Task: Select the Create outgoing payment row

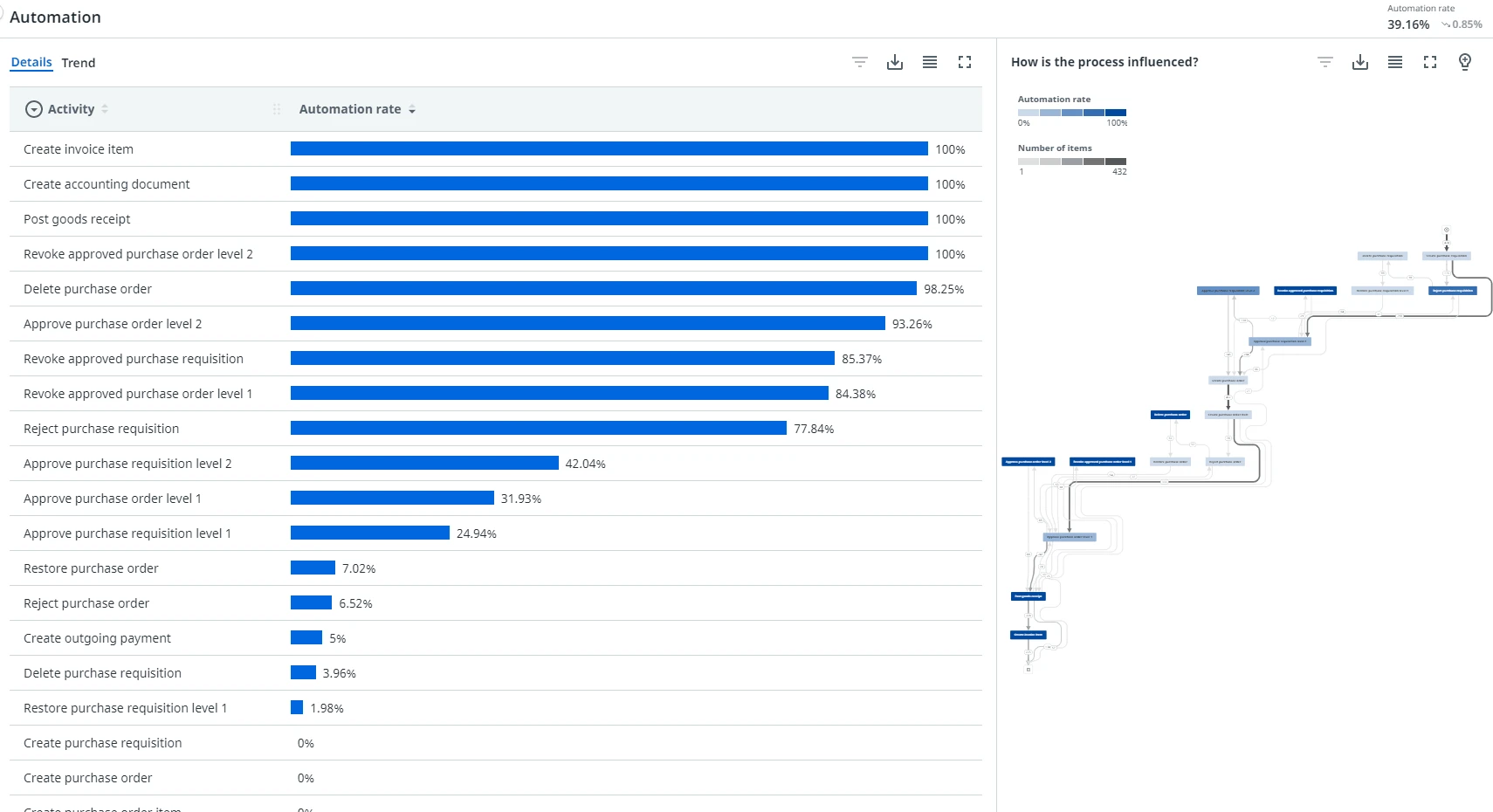Action: click(496, 638)
